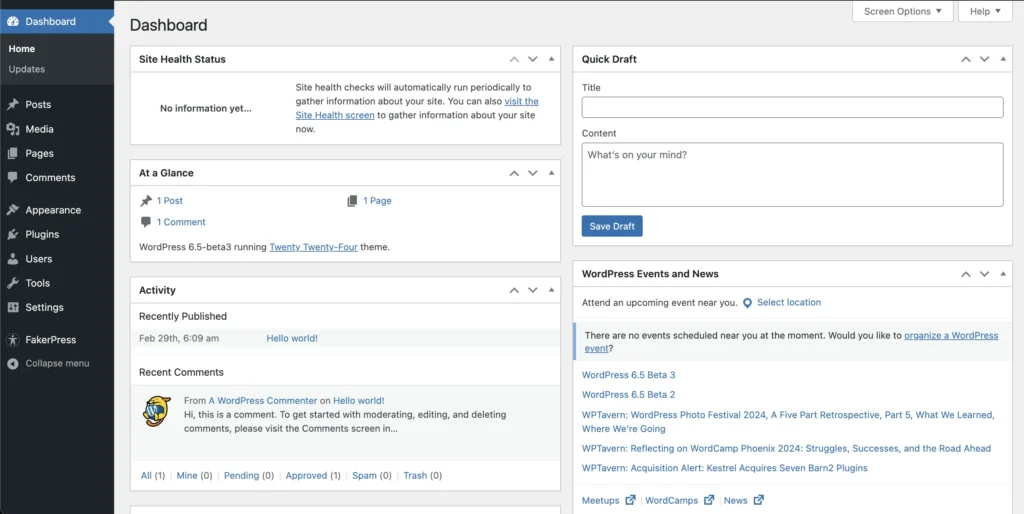
Task: Select the Plugins plug icon
Action: [x=13, y=234]
